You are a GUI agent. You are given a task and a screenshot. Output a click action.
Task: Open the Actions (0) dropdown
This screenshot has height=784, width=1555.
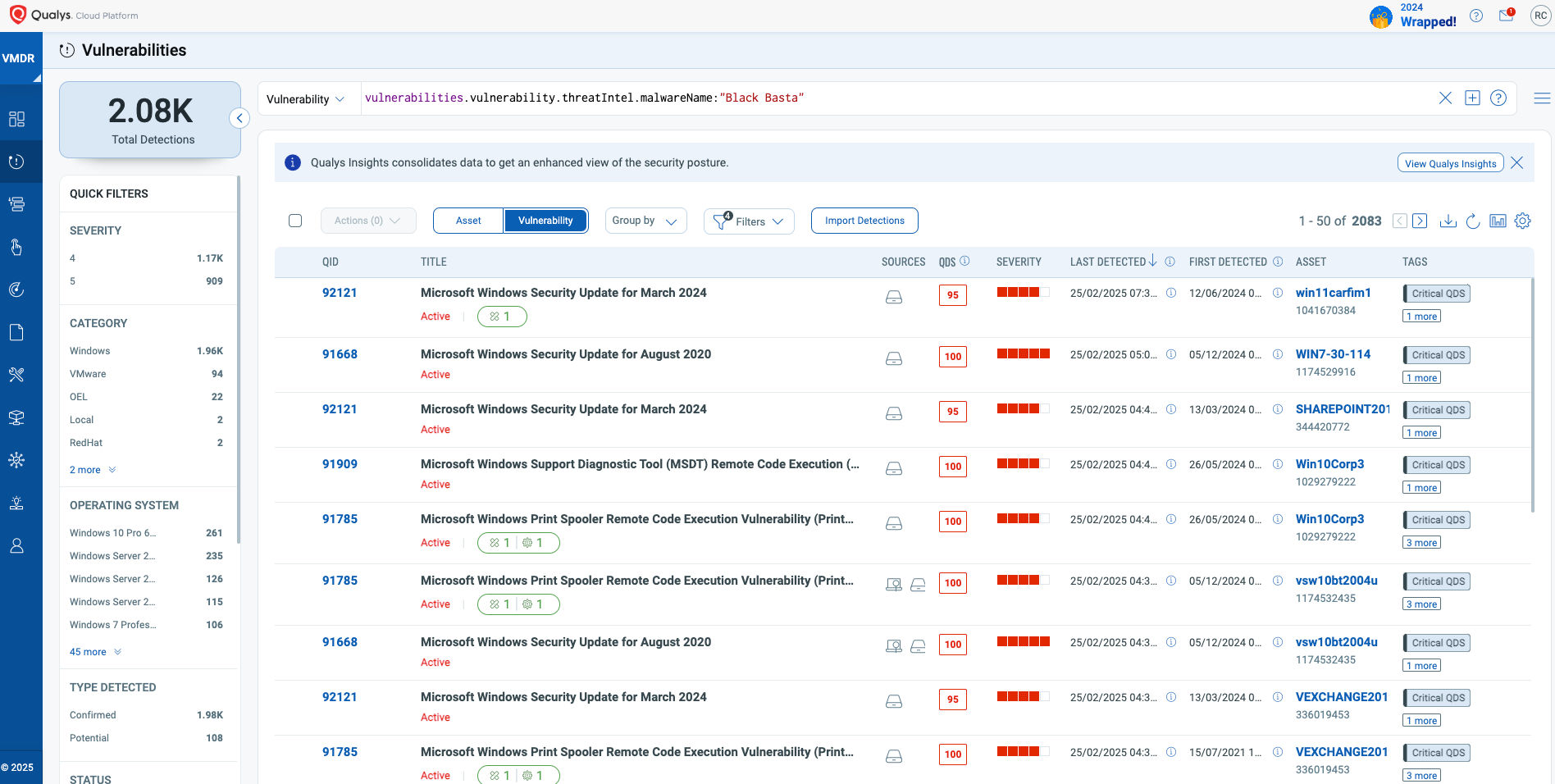pos(367,221)
